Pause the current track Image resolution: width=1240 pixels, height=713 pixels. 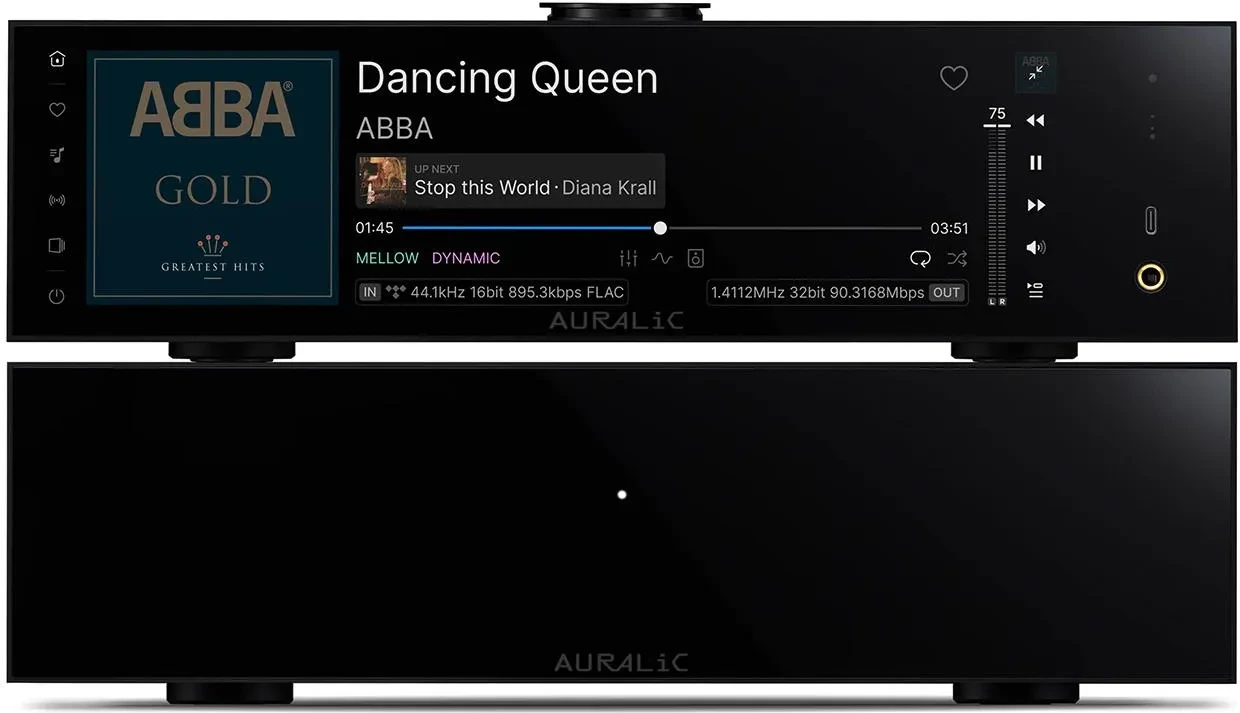coord(1036,162)
